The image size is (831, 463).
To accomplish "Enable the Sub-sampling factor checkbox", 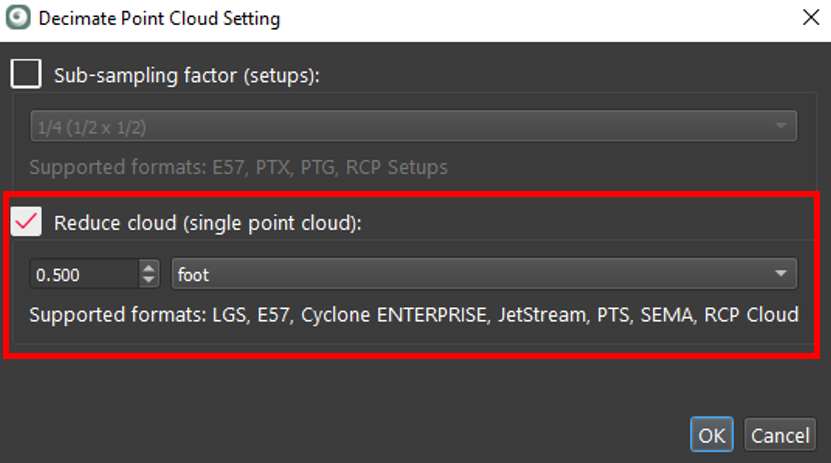I will (26, 74).
